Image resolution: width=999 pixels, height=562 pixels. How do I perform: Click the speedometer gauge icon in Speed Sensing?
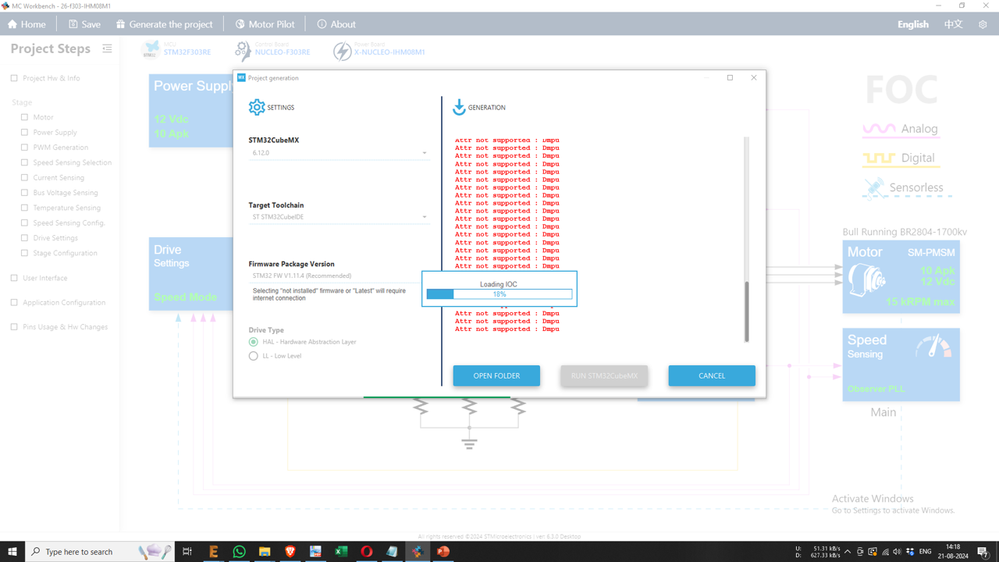click(933, 346)
